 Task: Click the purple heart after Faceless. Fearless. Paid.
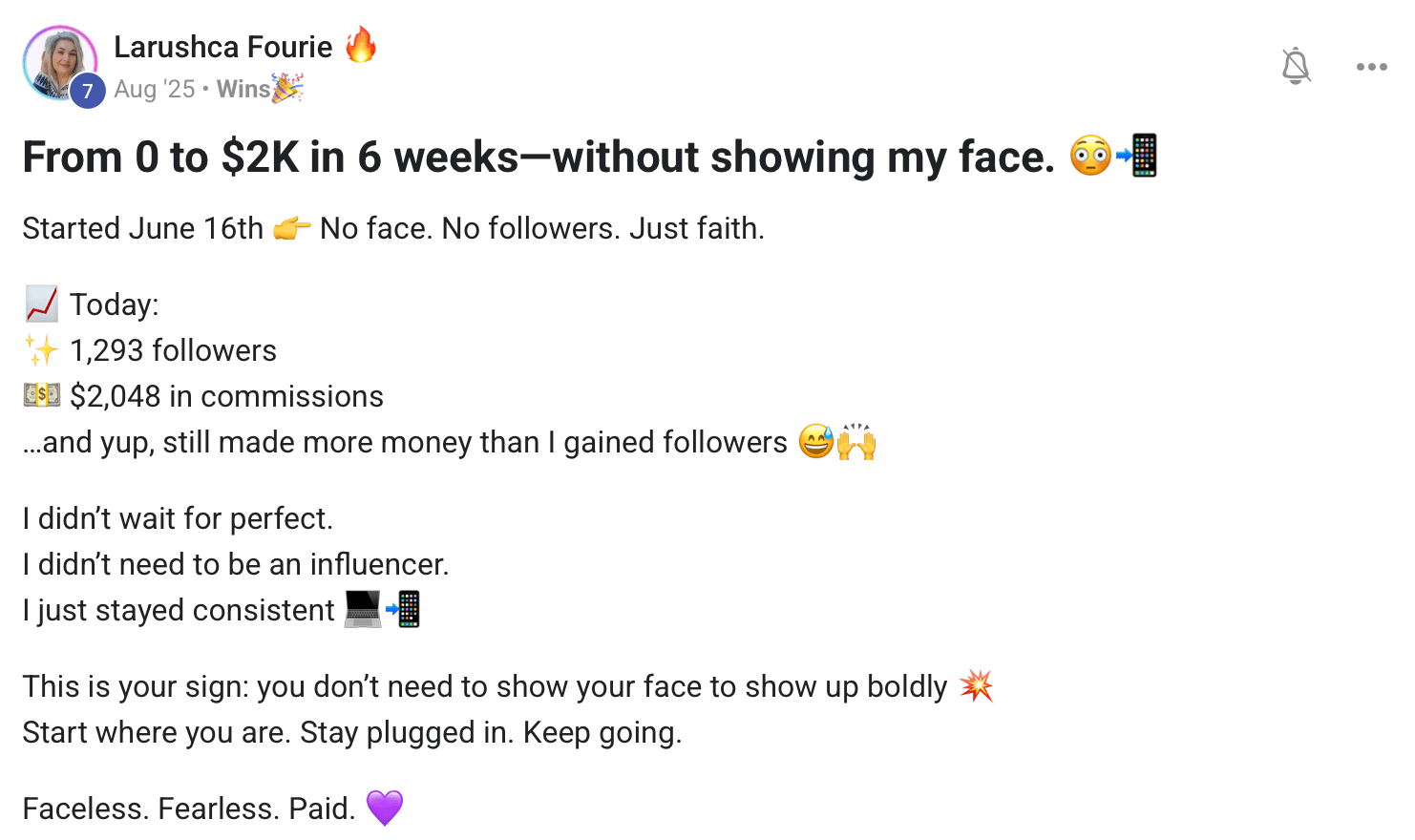tap(385, 808)
